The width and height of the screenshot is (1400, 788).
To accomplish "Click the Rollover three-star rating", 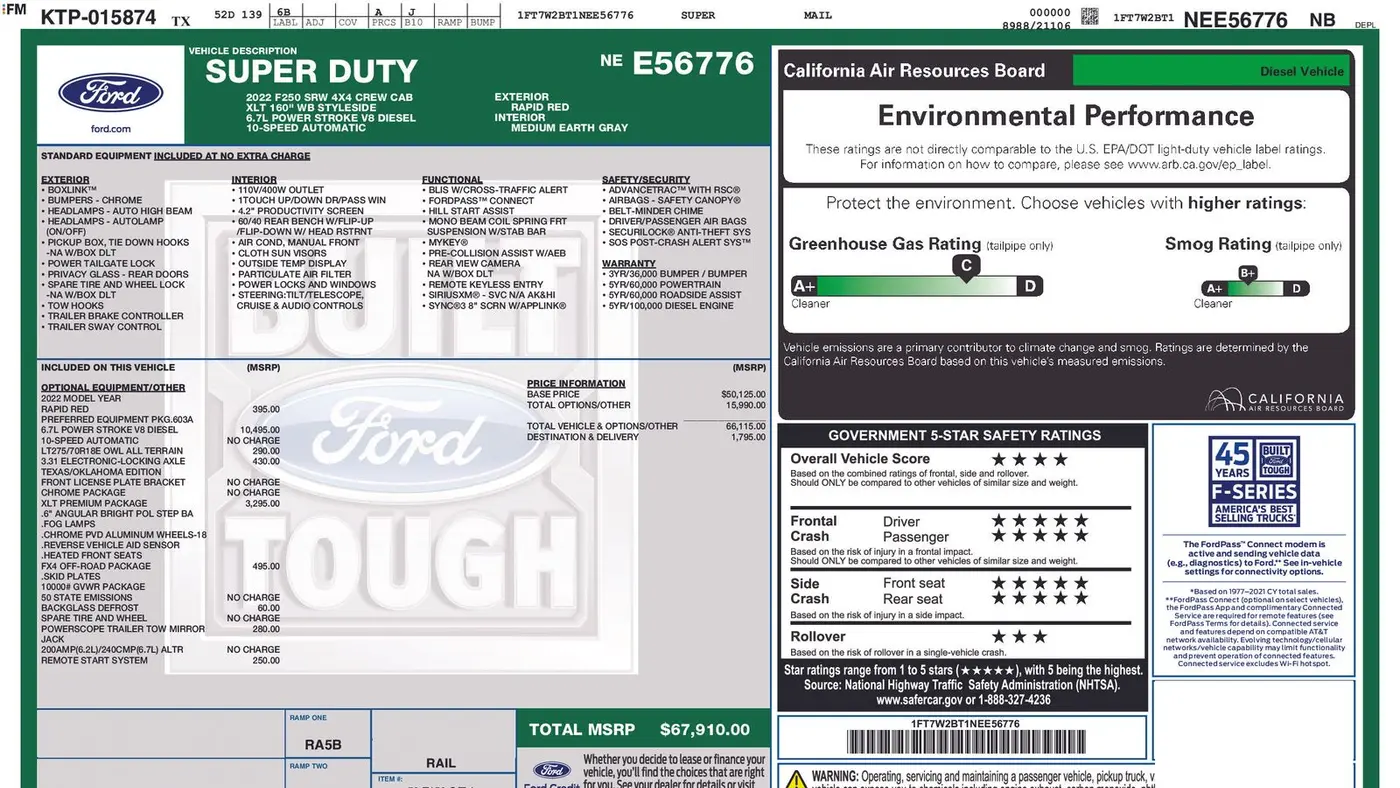I will point(1019,636).
